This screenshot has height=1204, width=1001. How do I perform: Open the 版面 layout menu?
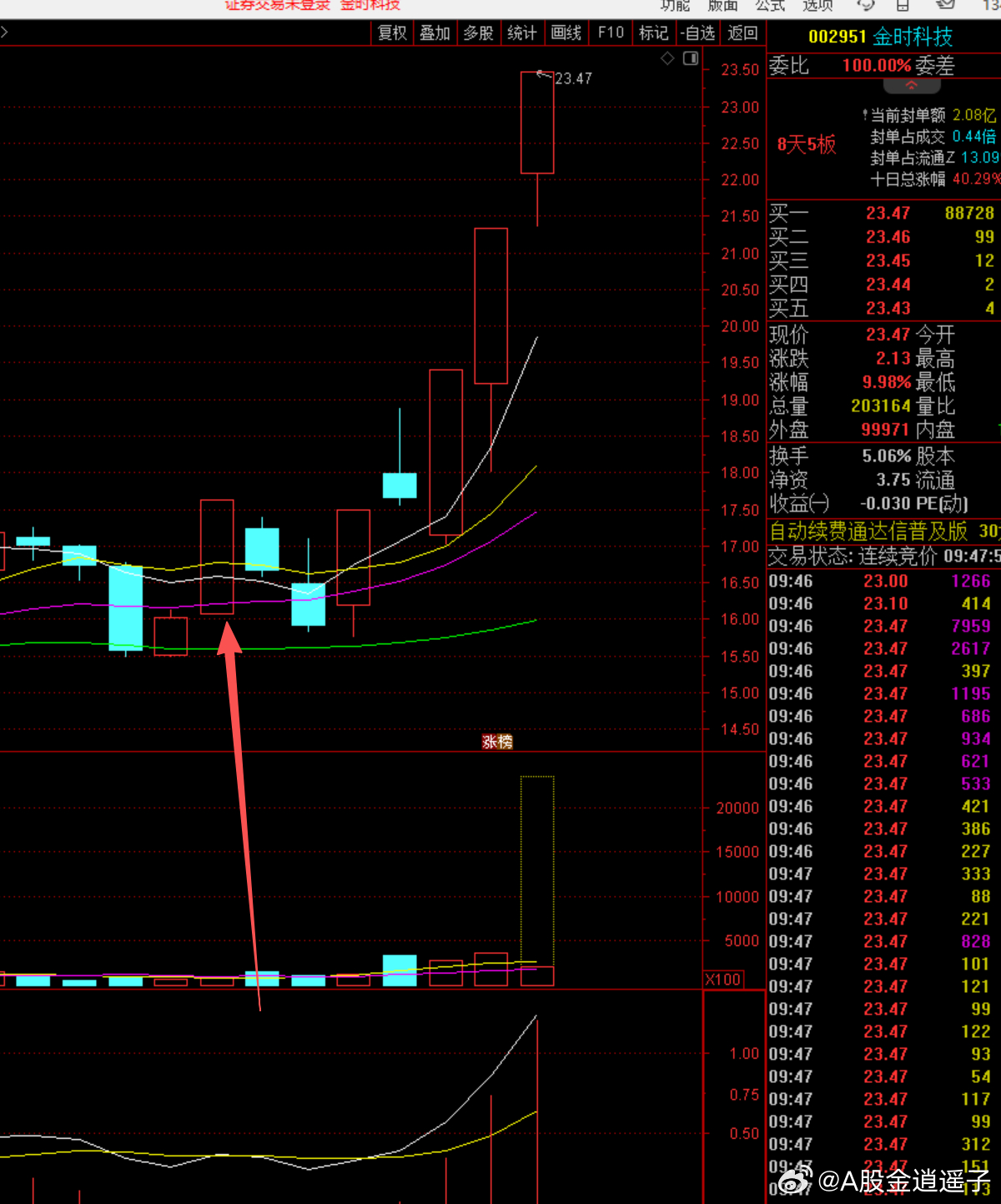[x=723, y=6]
